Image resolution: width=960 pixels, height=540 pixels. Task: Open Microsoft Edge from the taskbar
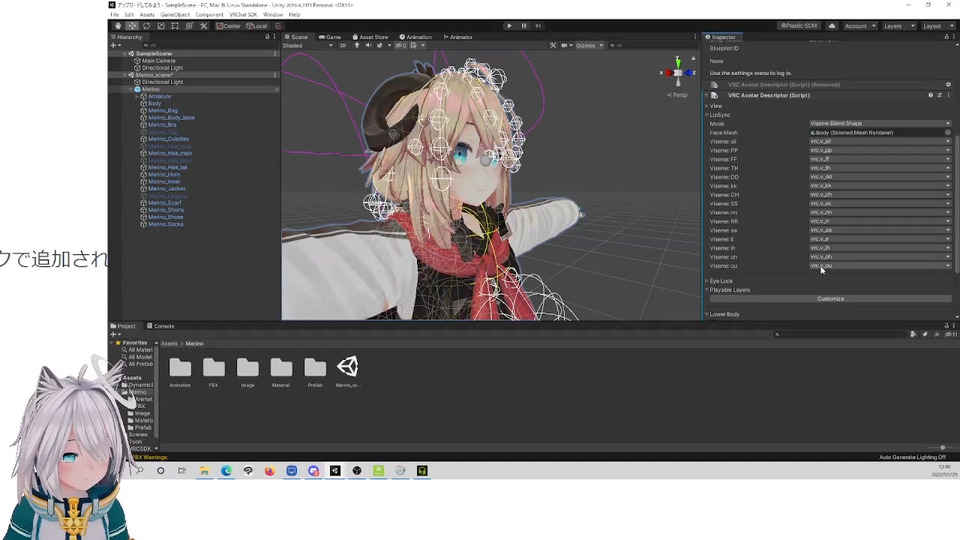pos(227,471)
